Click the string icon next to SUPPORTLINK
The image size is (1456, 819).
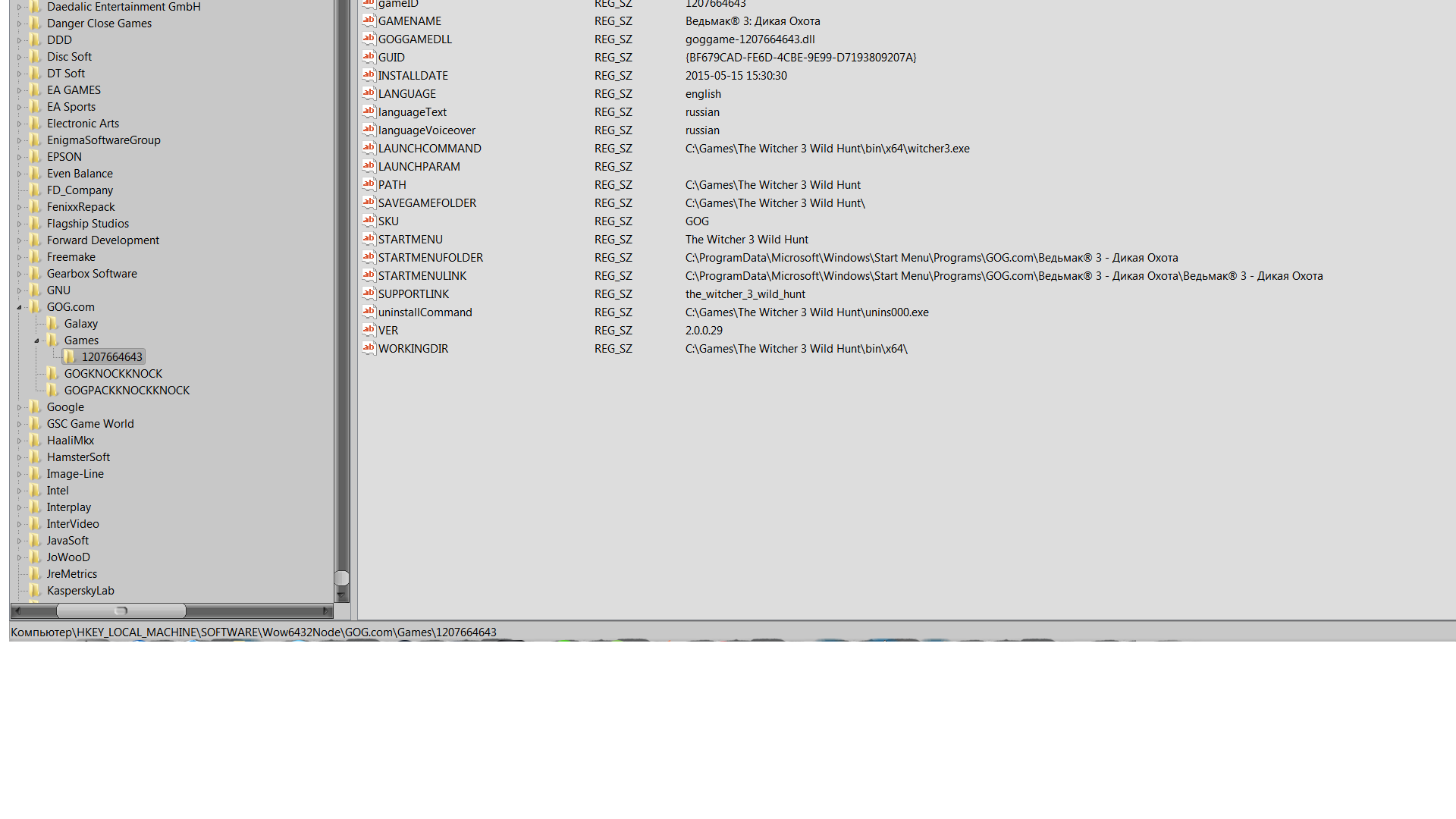[369, 293]
